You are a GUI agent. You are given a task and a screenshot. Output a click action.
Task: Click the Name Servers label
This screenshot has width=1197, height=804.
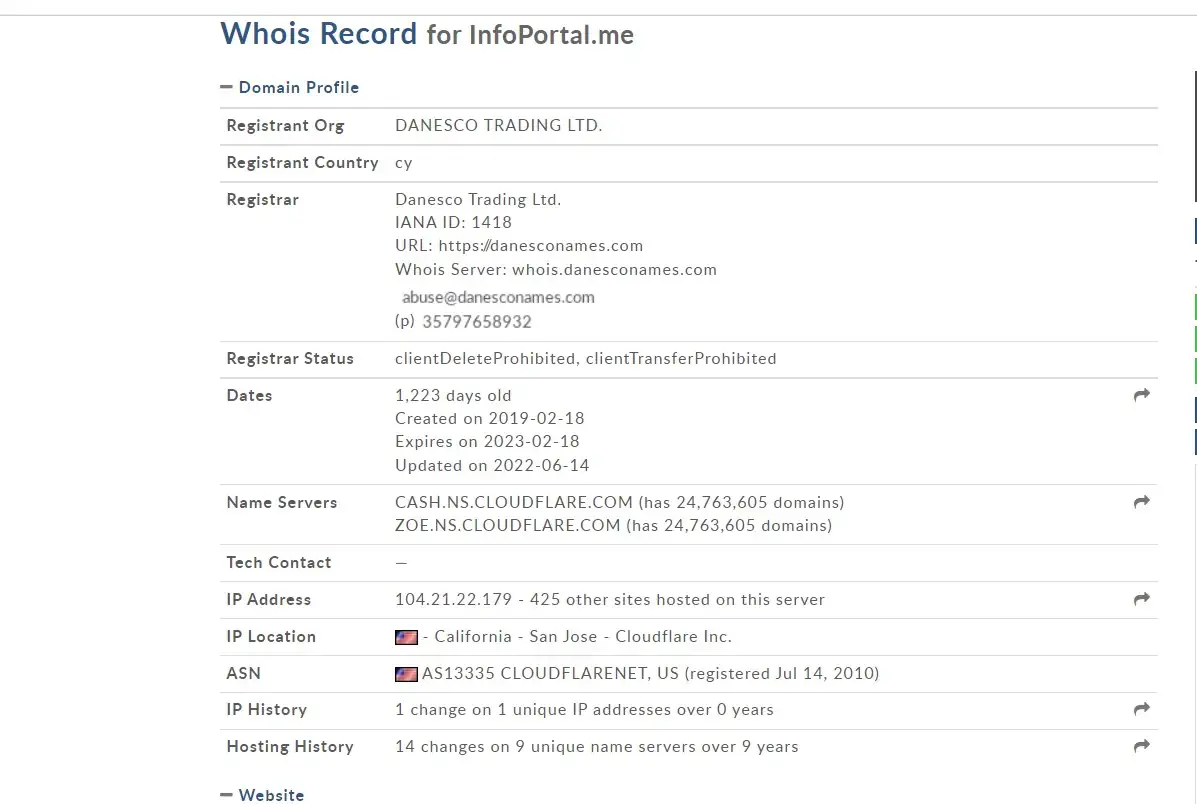(282, 502)
